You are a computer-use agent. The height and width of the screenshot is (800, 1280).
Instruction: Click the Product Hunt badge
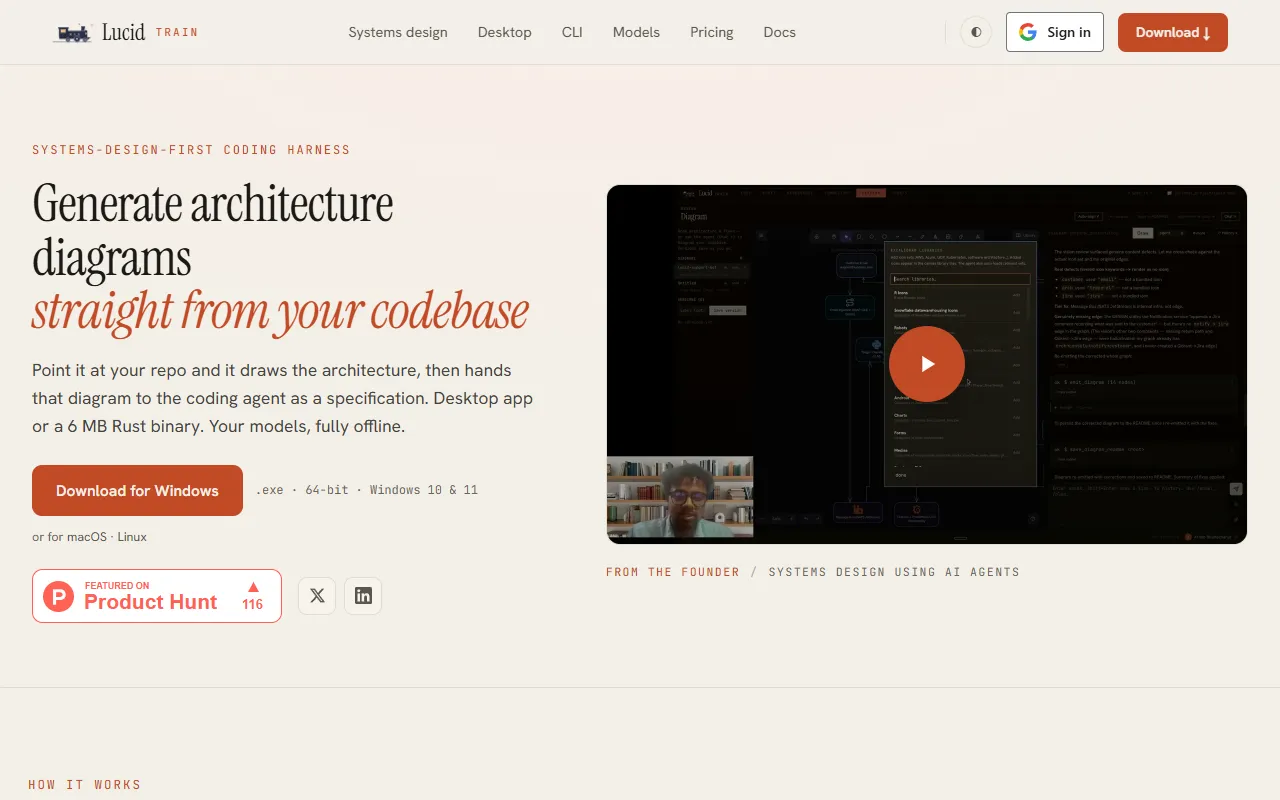[157, 596]
